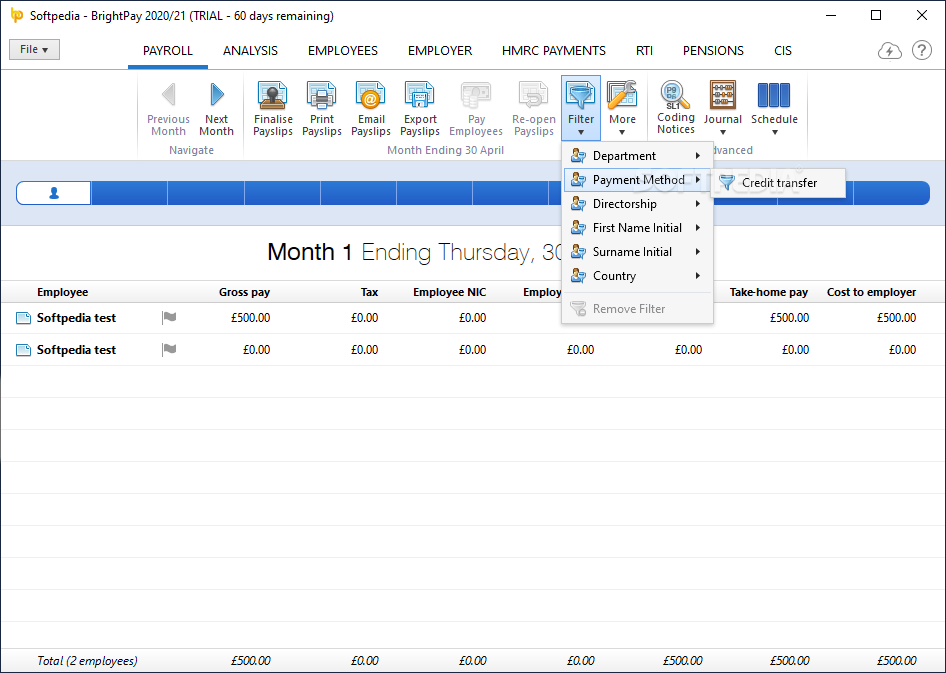Select employee Softpedia test with £0.00 gross
The width and height of the screenshot is (946, 673).
pyautogui.click(x=76, y=350)
